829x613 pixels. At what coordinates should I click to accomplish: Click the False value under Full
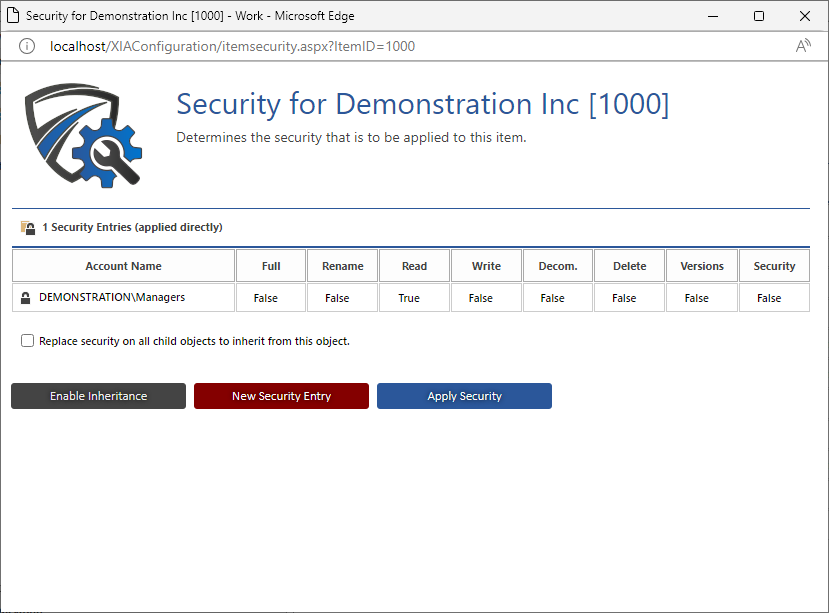(265, 298)
